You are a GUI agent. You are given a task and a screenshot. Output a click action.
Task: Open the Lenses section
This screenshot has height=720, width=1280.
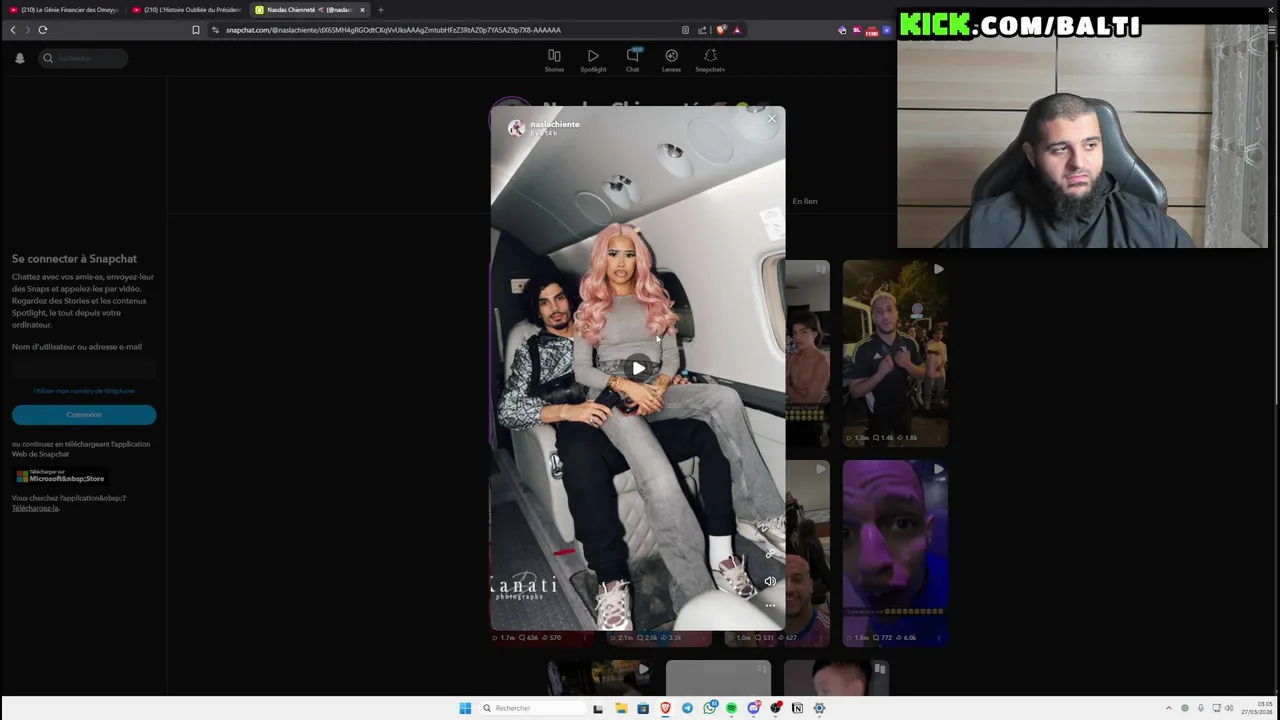[671, 60]
